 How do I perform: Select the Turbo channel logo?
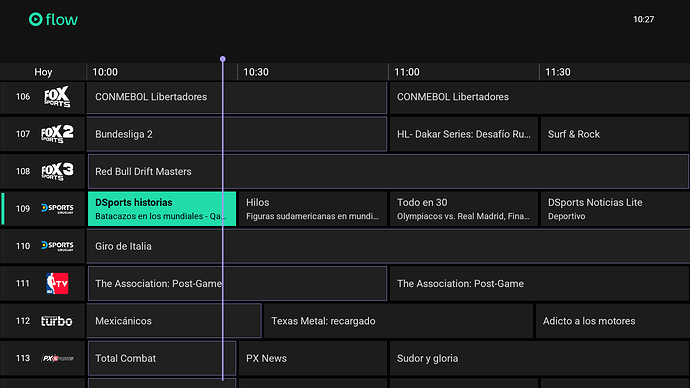57,321
